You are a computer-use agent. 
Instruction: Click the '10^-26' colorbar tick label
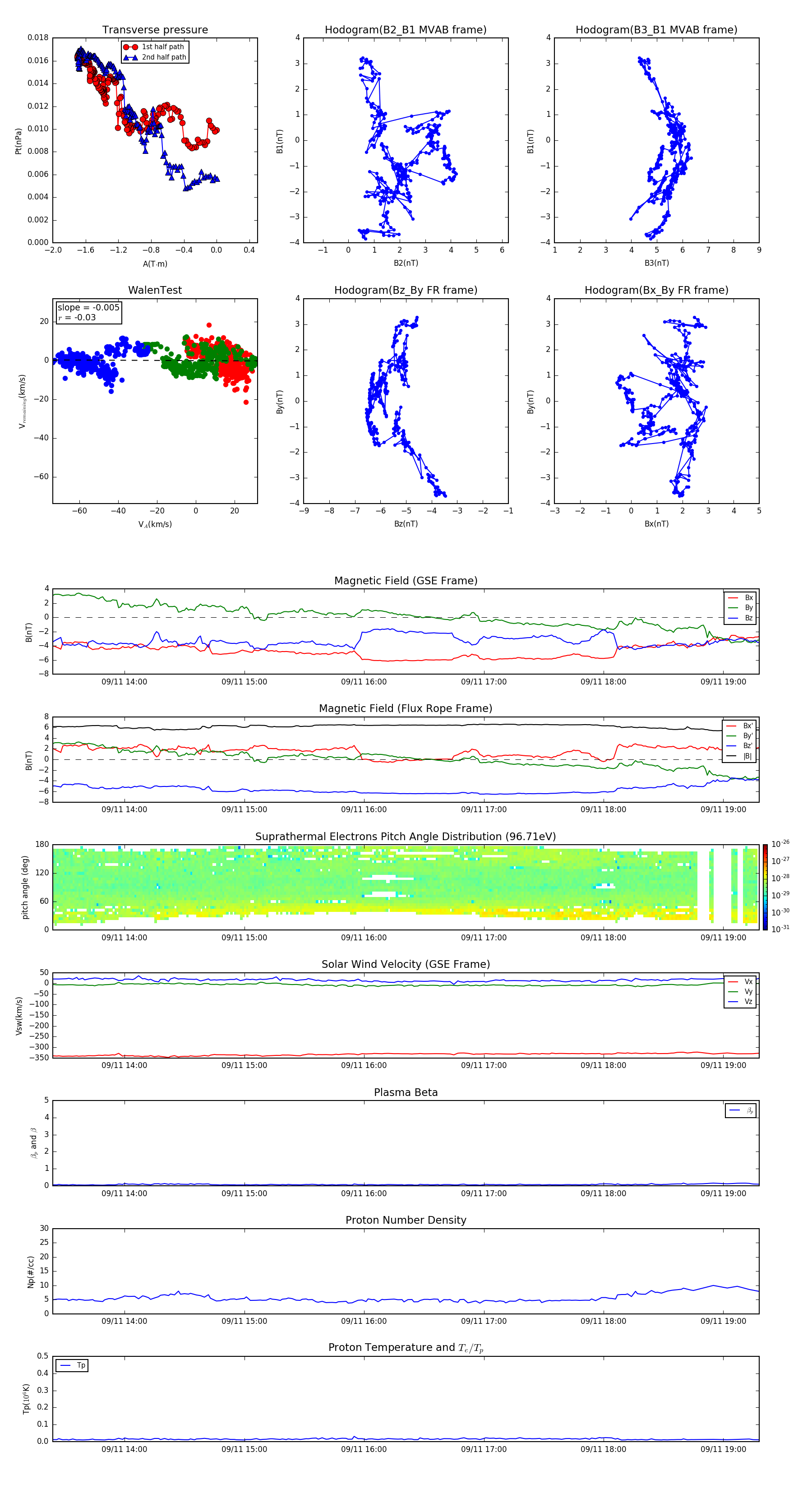coord(780,844)
